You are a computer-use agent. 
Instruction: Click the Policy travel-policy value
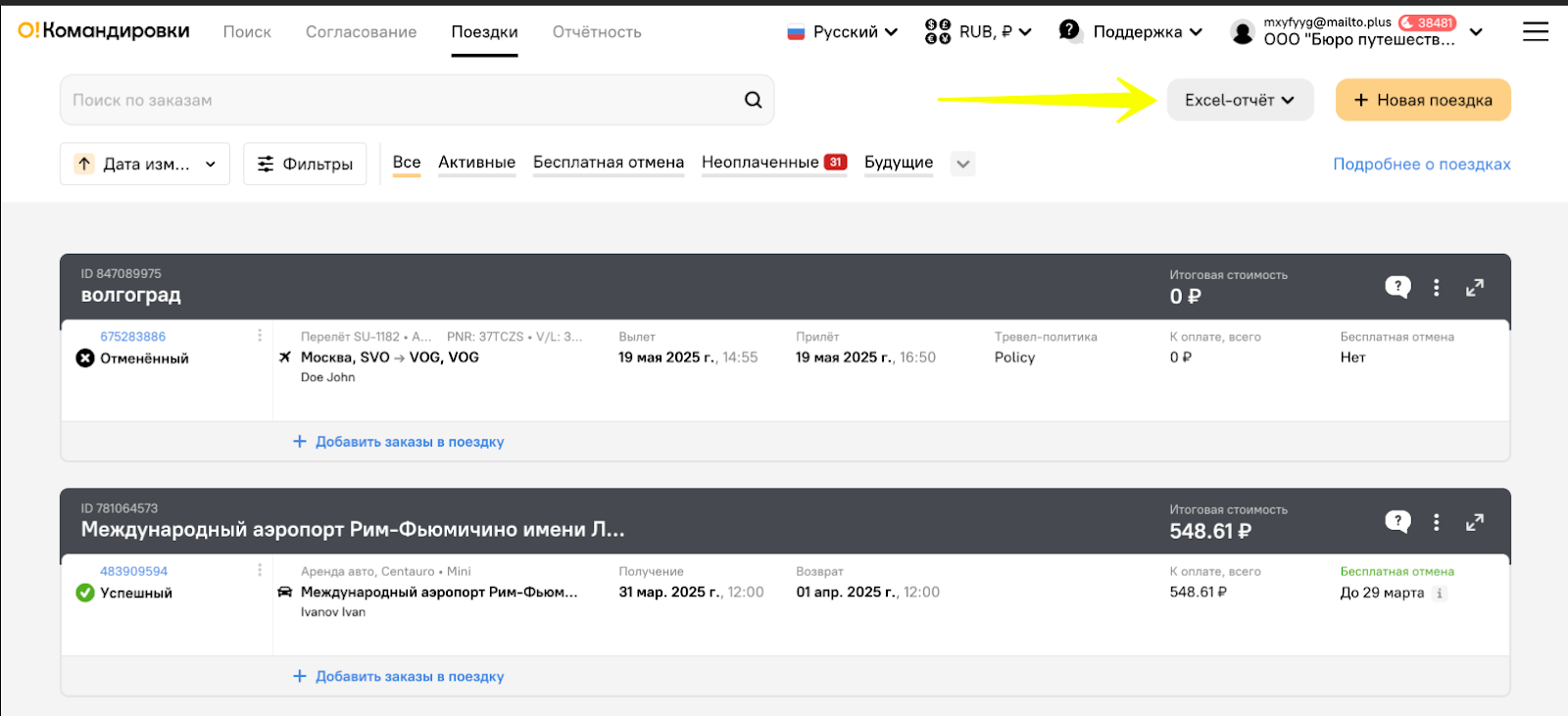click(x=1014, y=358)
